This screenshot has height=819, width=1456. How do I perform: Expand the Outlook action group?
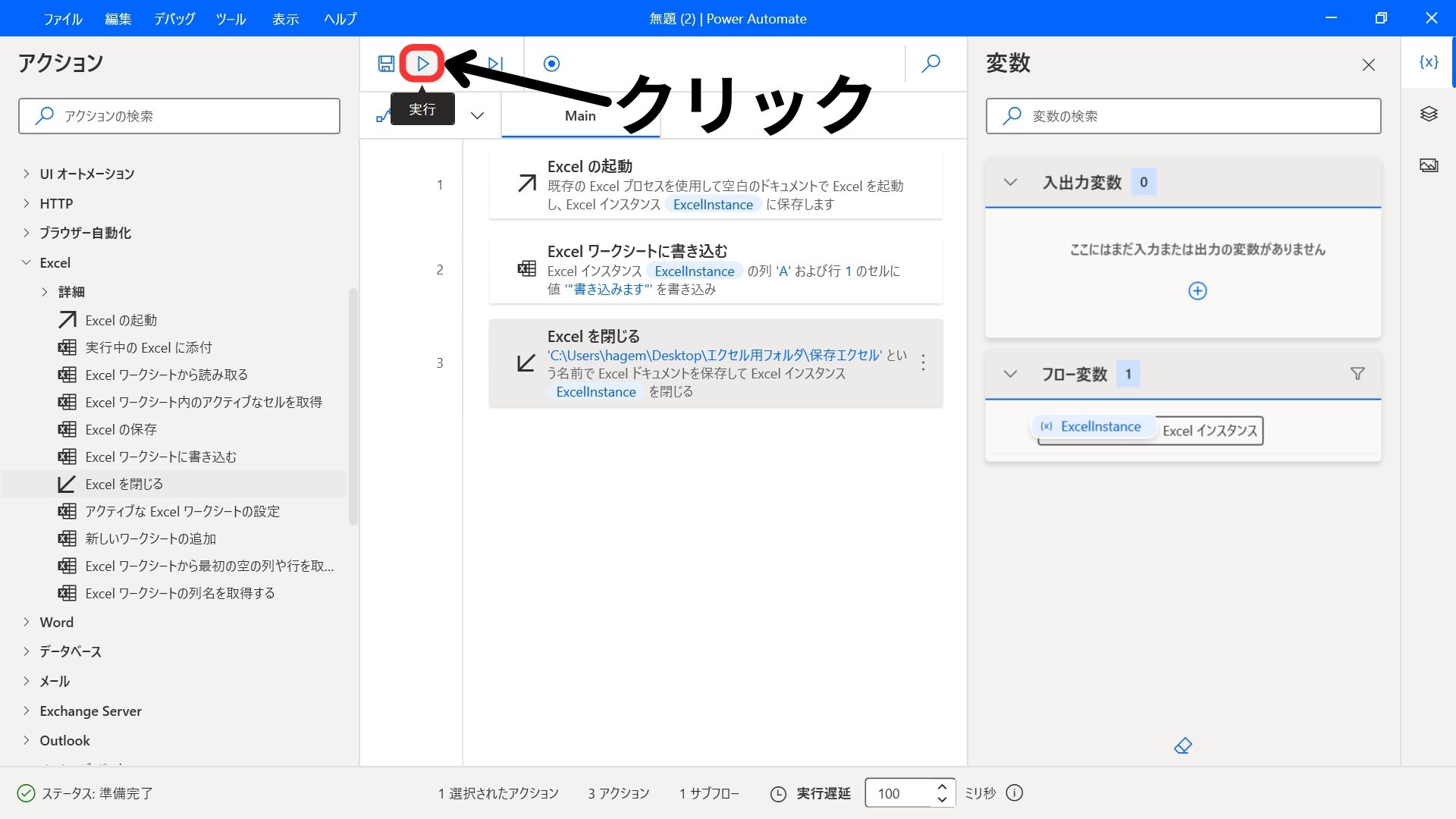(x=27, y=740)
